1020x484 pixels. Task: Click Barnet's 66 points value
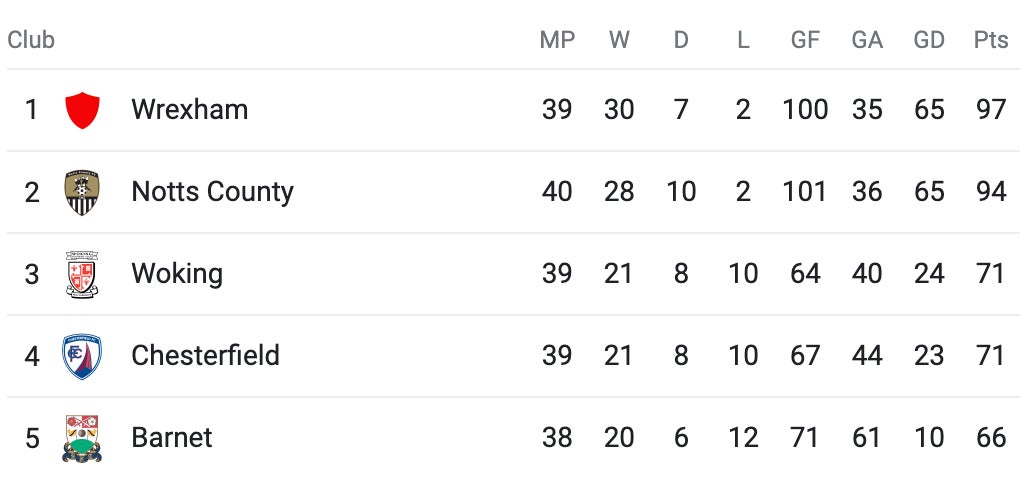[x=991, y=438]
